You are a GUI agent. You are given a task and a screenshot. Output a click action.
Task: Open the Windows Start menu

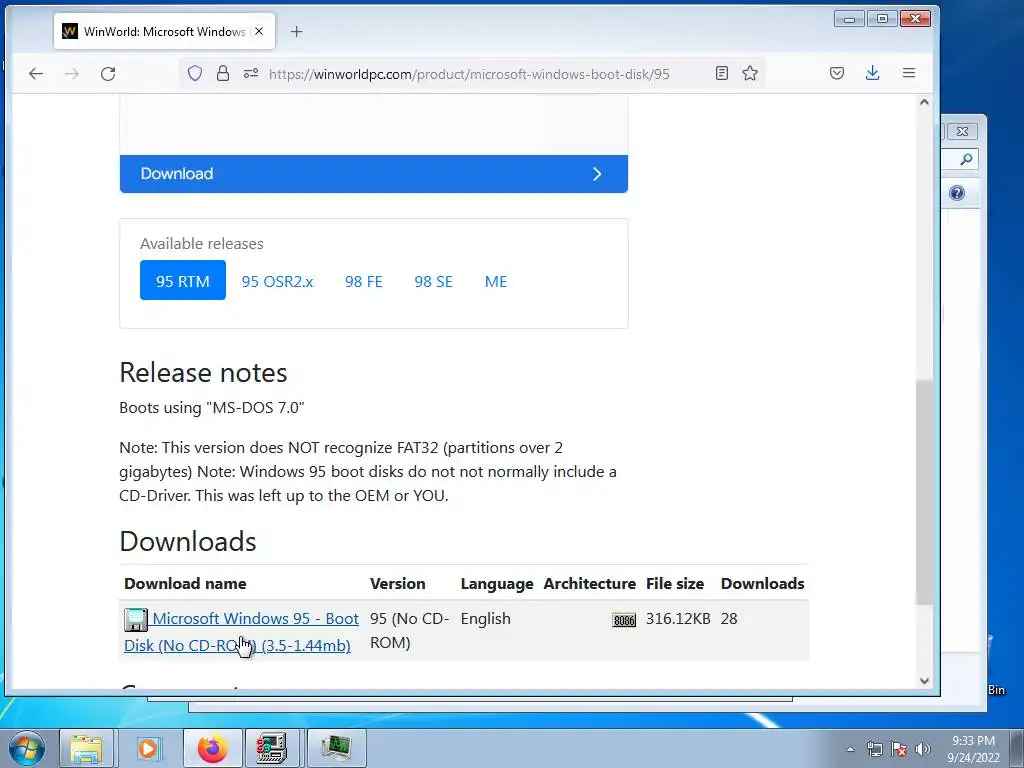pyautogui.click(x=27, y=748)
